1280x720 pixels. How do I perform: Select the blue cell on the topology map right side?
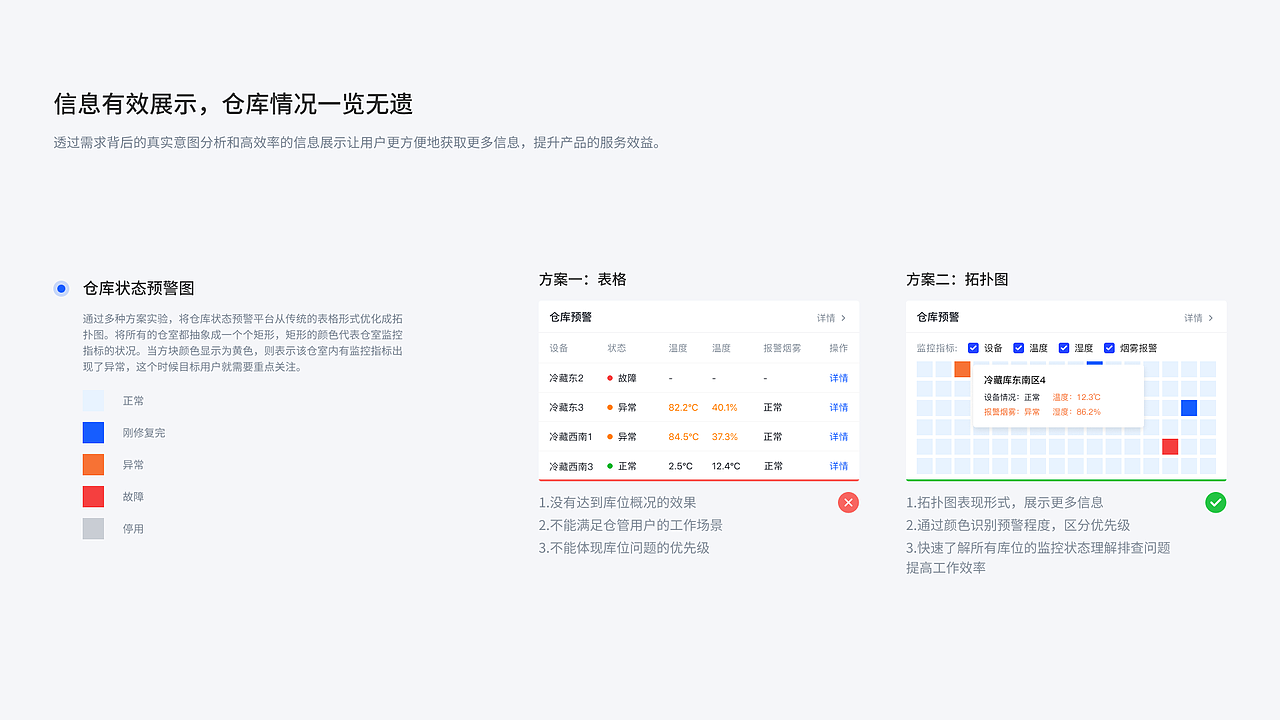[1188, 408]
